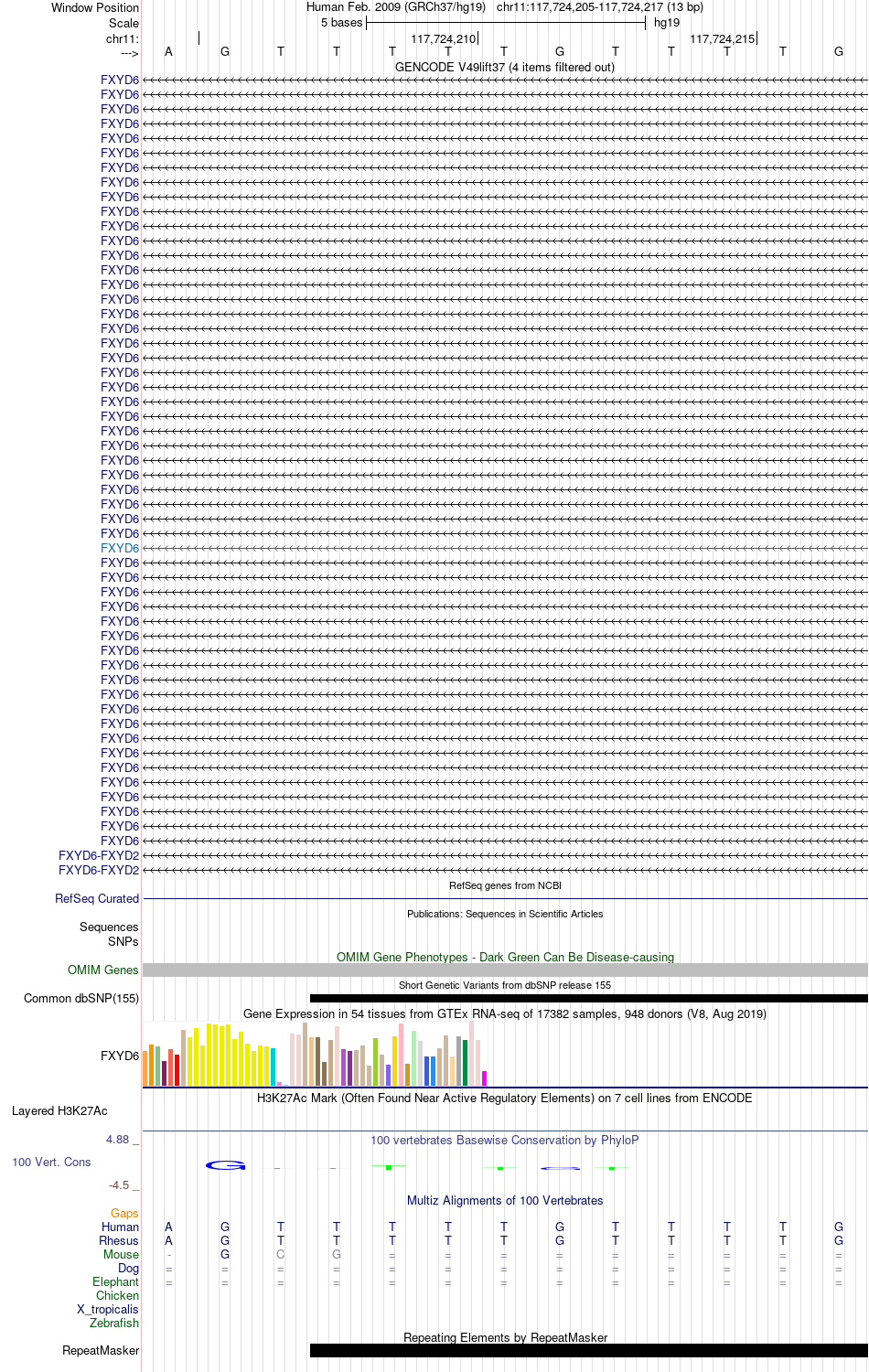Click the gray OMIM Genes item bar
The width and height of the screenshot is (869, 1372).
pyautogui.click(x=505, y=970)
